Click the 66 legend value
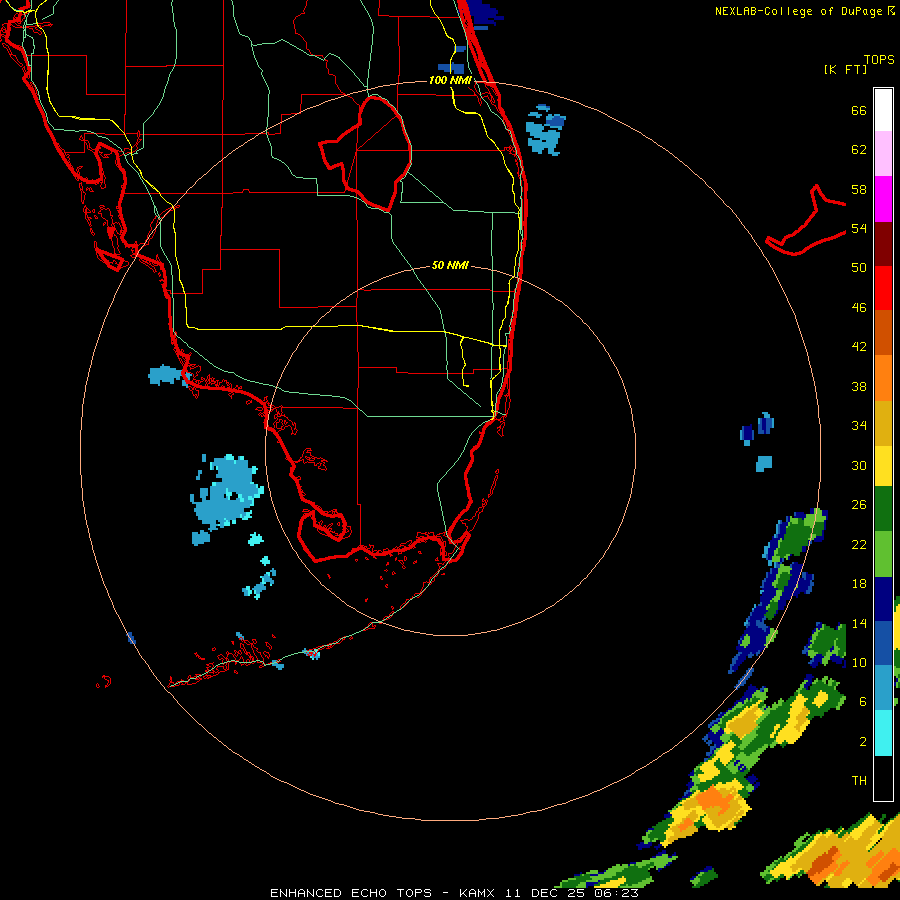The height and width of the screenshot is (900, 900). (x=859, y=110)
